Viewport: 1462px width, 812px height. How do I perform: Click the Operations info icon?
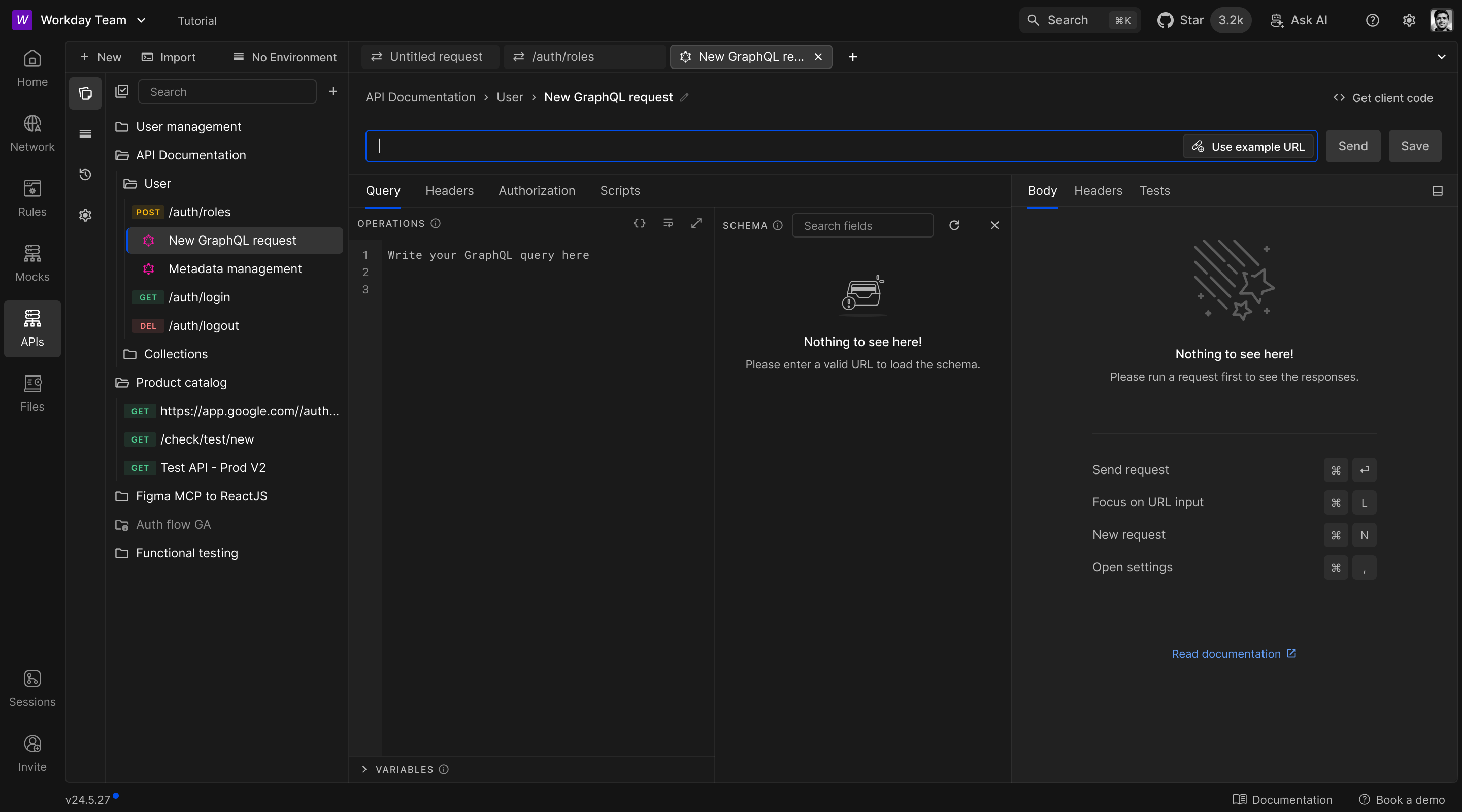tap(436, 224)
